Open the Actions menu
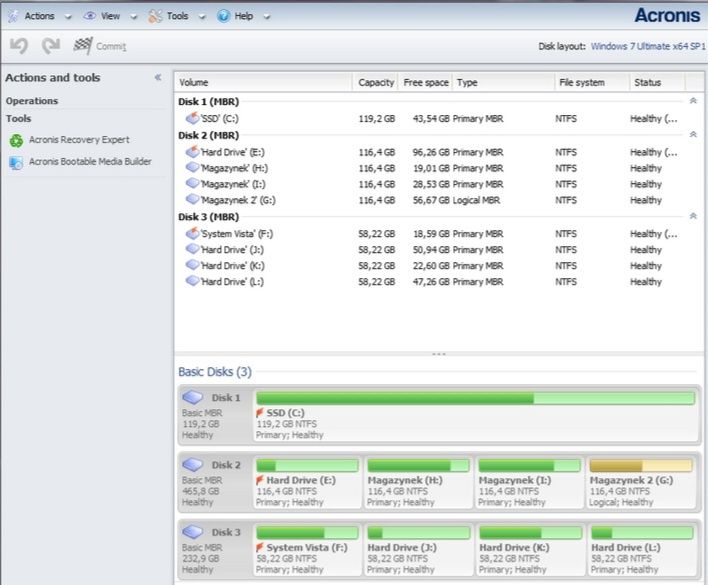The height and width of the screenshot is (585, 708). (39, 16)
